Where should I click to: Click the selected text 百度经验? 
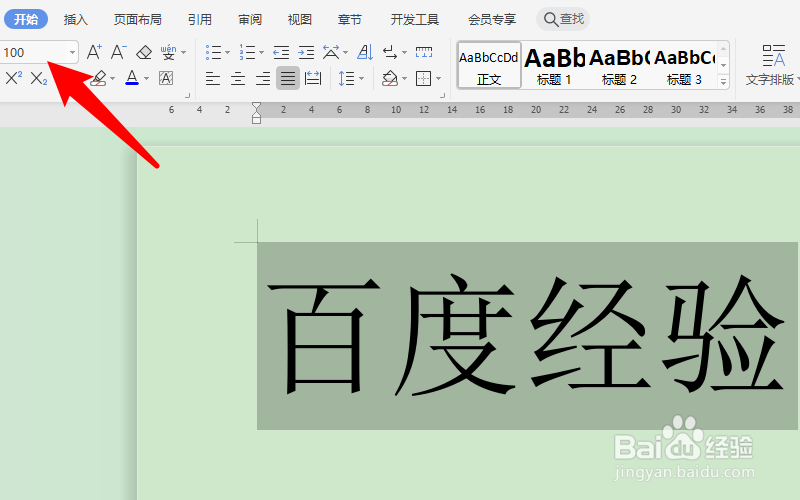click(525, 335)
